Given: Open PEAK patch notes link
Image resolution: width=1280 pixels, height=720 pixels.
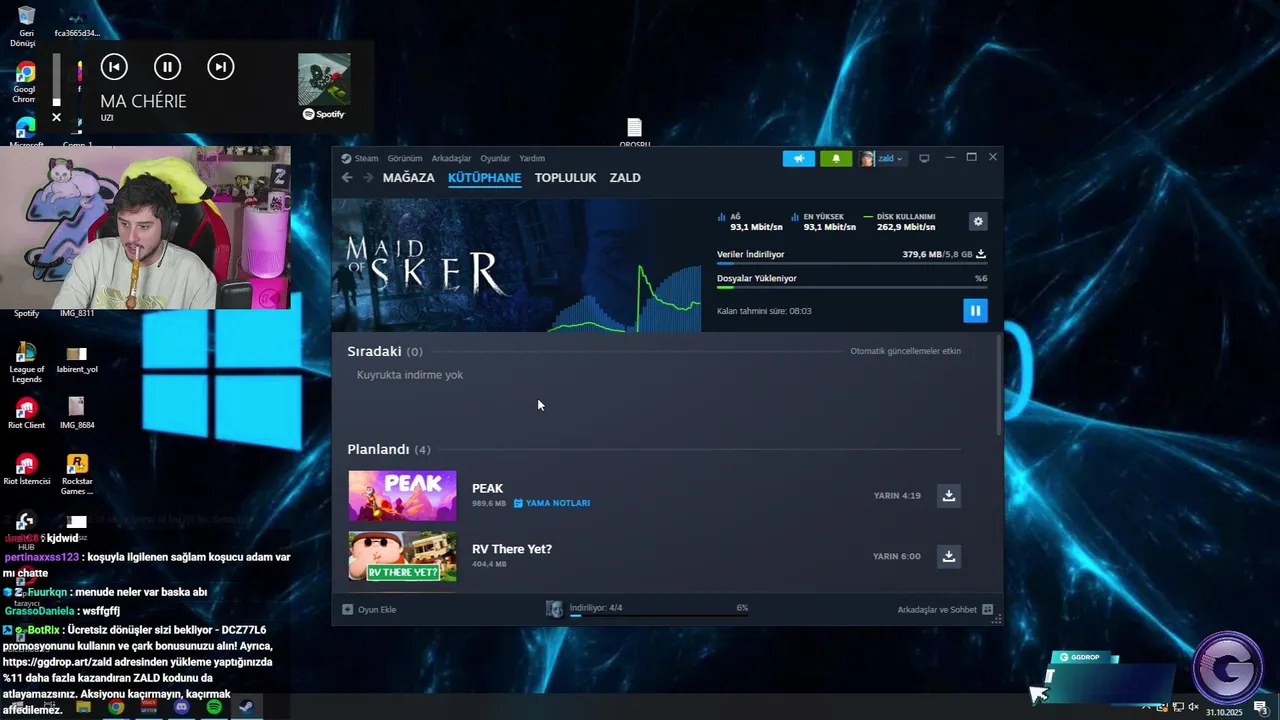Looking at the screenshot, I should click(552, 503).
